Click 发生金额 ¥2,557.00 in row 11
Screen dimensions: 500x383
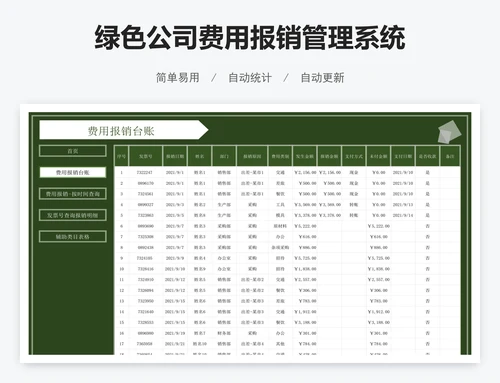point(305,280)
